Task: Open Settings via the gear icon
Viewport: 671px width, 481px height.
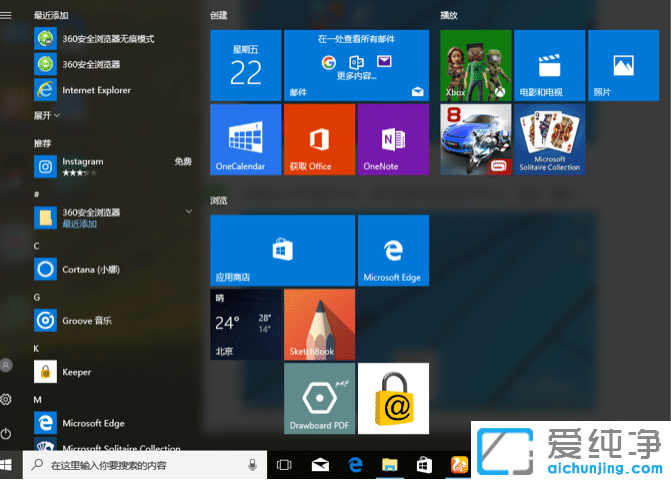Action: click(x=6, y=399)
